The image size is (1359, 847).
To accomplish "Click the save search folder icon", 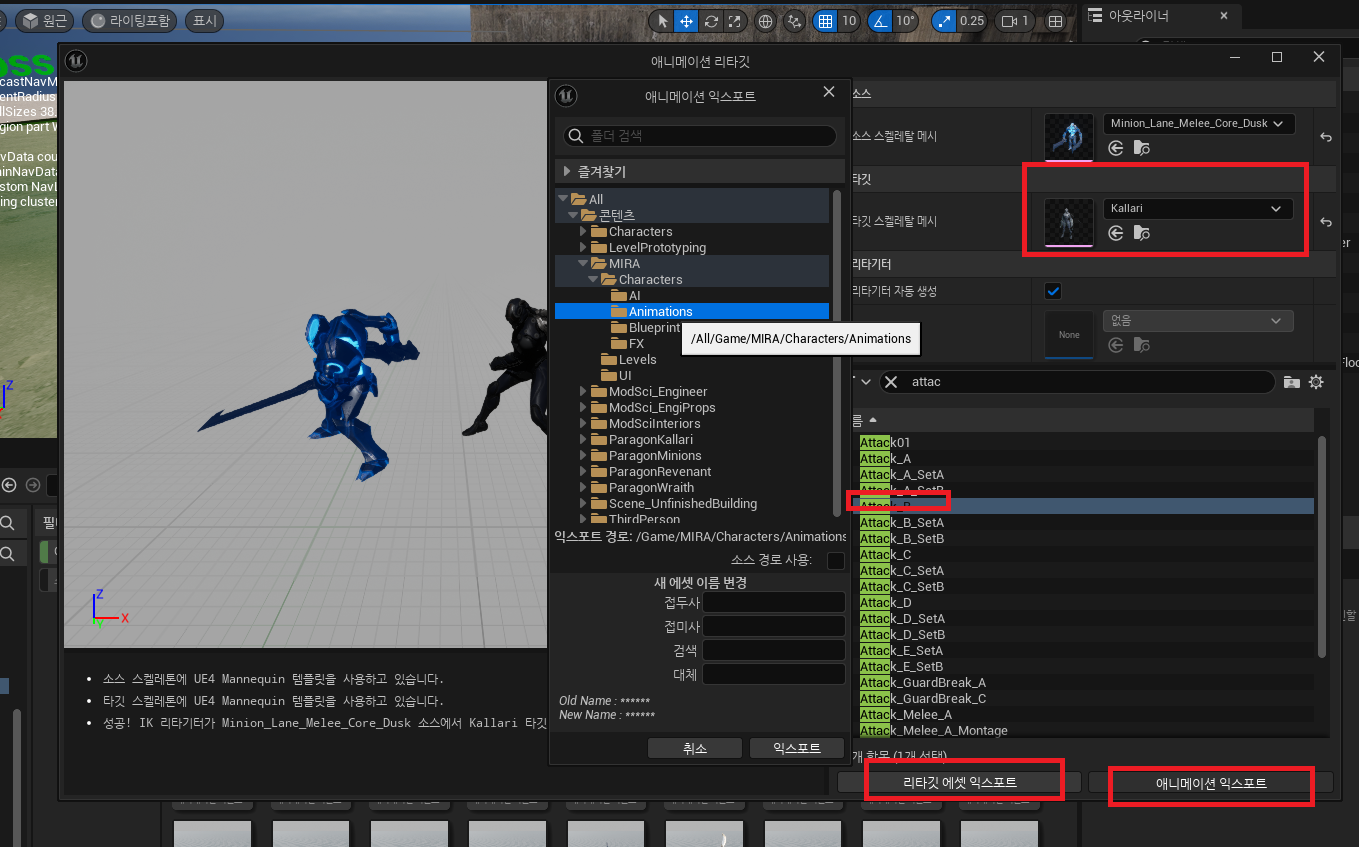I will 1292,382.
